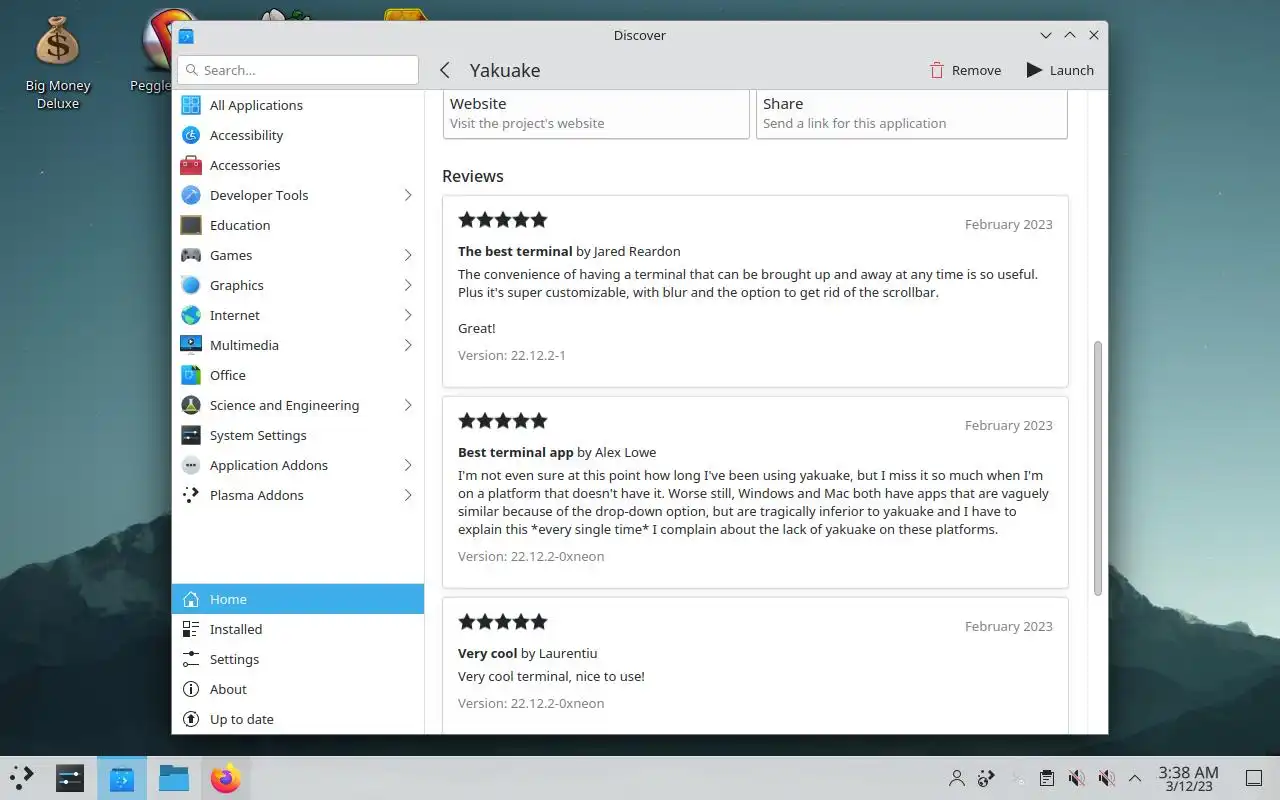Open Graphics category
Viewport: 1280px width, 800px height.
[298, 285]
